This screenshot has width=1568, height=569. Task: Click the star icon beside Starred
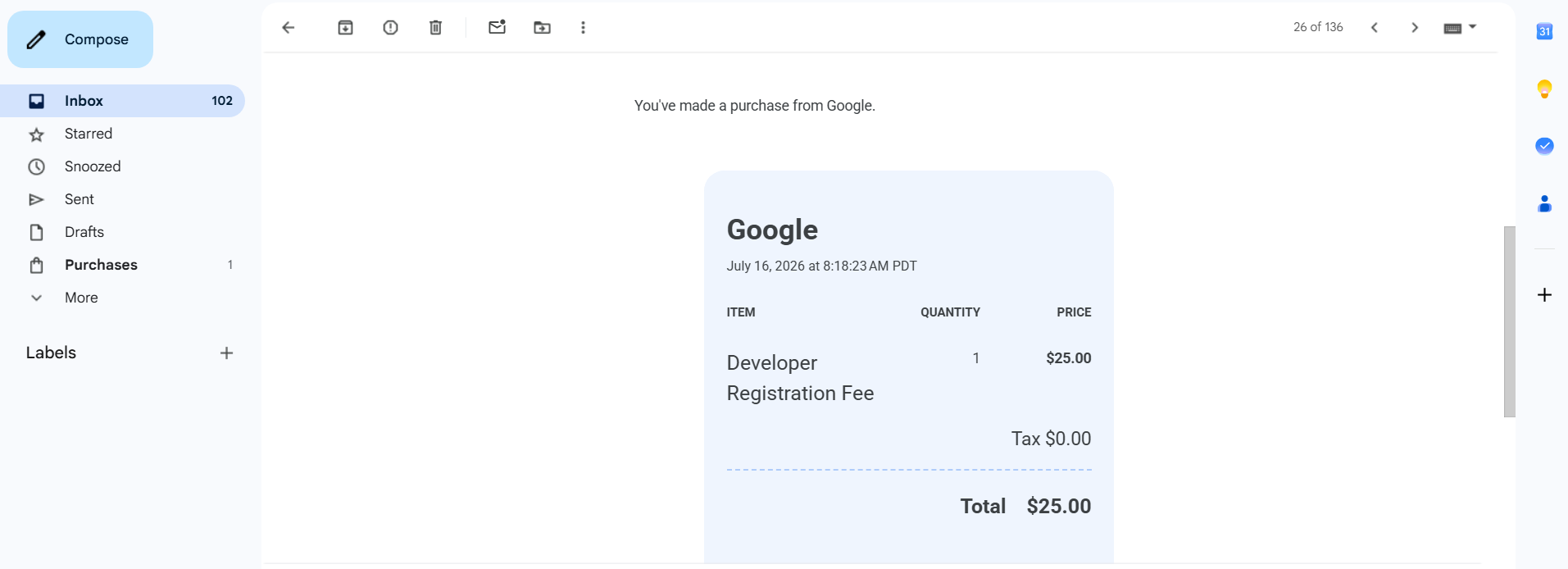[36, 134]
